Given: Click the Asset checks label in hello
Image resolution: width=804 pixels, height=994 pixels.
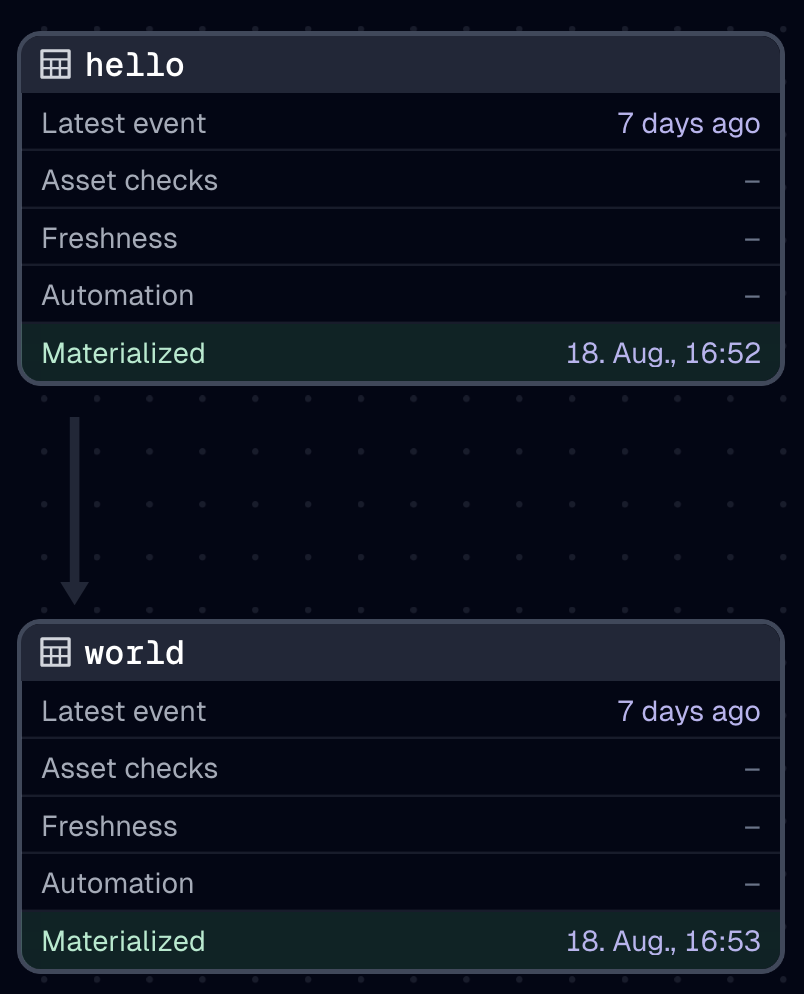Looking at the screenshot, I should click(x=130, y=181).
